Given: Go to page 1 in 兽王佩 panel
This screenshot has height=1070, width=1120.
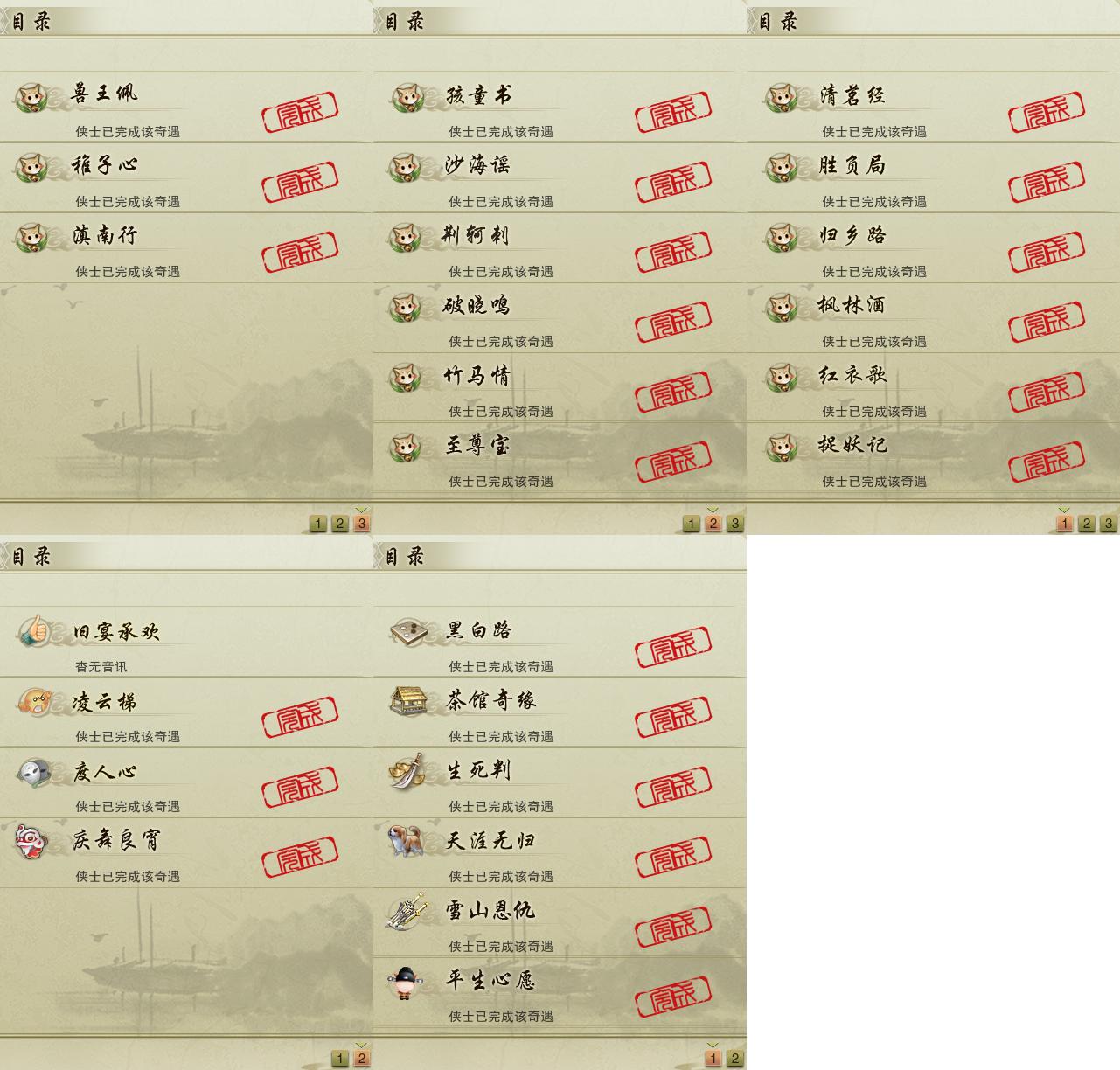Looking at the screenshot, I should [318, 524].
